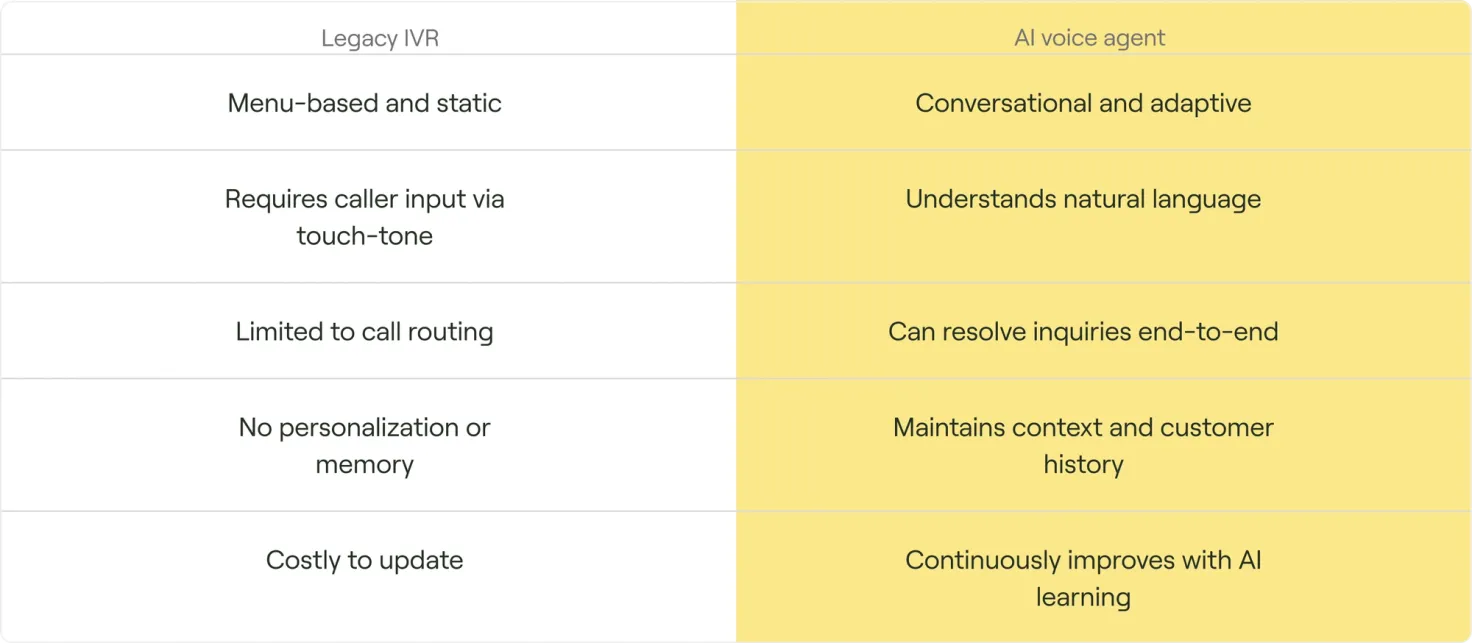Click the word history in yellow column
Screen dimensions: 1472x643
[x=1083, y=464]
